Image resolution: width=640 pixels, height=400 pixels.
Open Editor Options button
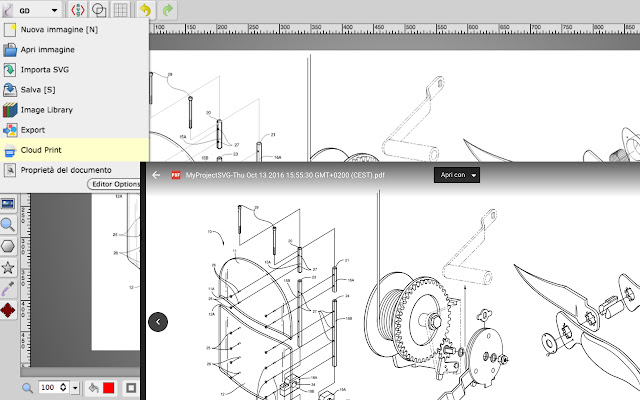tap(114, 184)
